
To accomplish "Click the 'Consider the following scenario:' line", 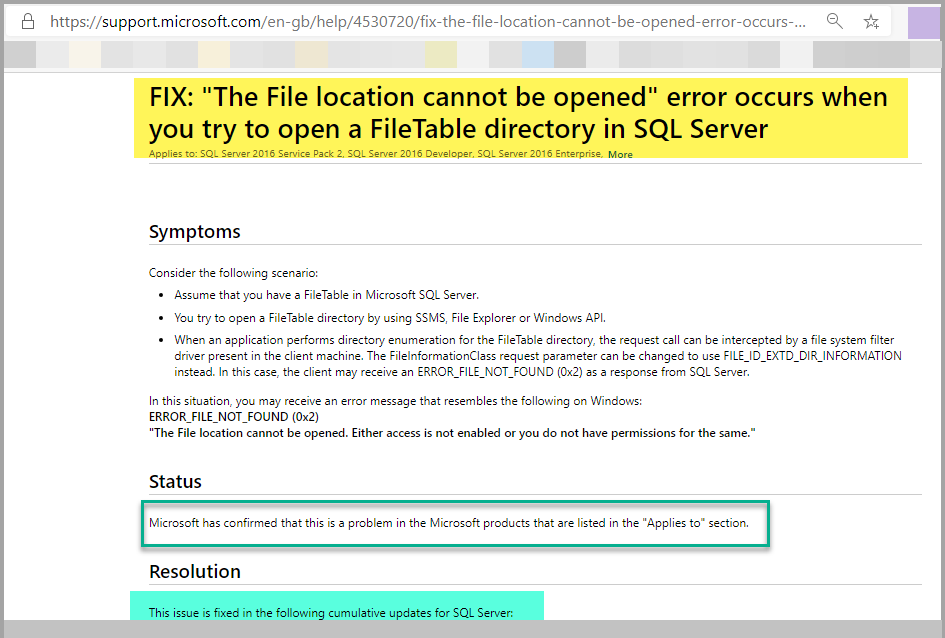I will tap(233, 273).
